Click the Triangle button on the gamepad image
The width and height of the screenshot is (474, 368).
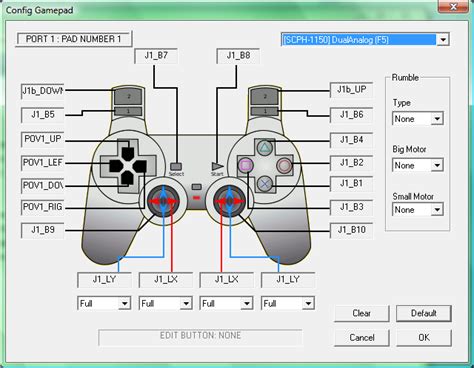point(265,147)
